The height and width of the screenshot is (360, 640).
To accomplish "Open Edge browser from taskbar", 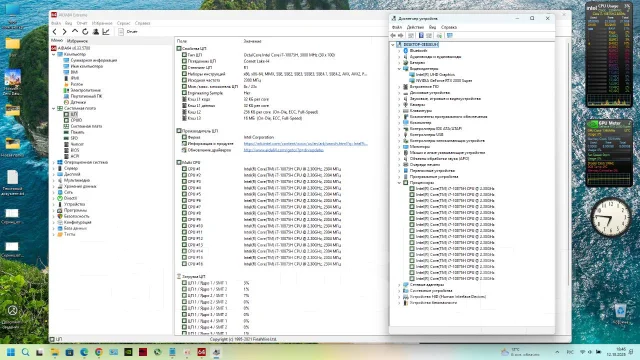I will (x=84, y=352).
